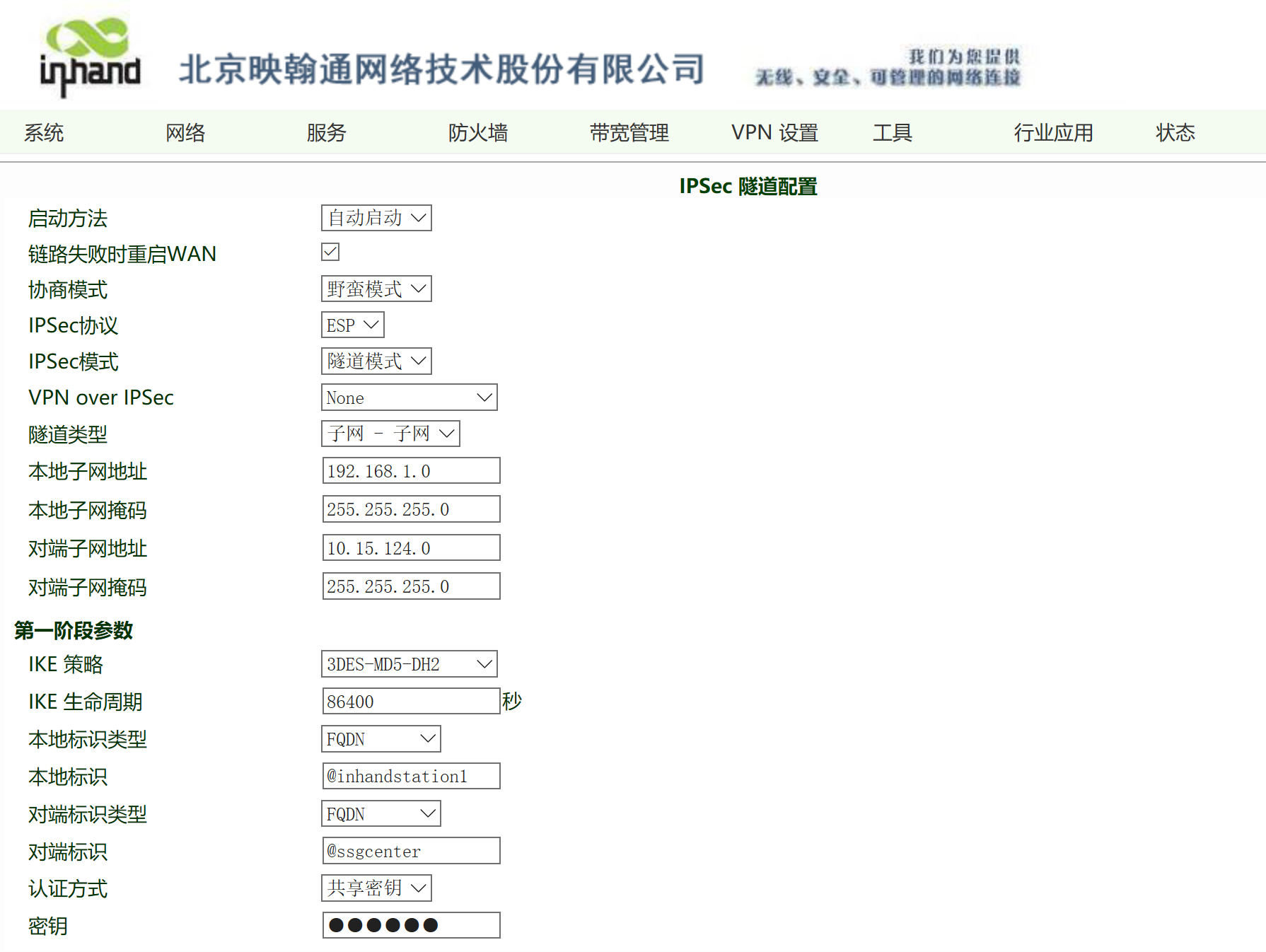Image resolution: width=1266 pixels, height=952 pixels.
Task: Click the 密钥 password field
Action: (x=411, y=924)
